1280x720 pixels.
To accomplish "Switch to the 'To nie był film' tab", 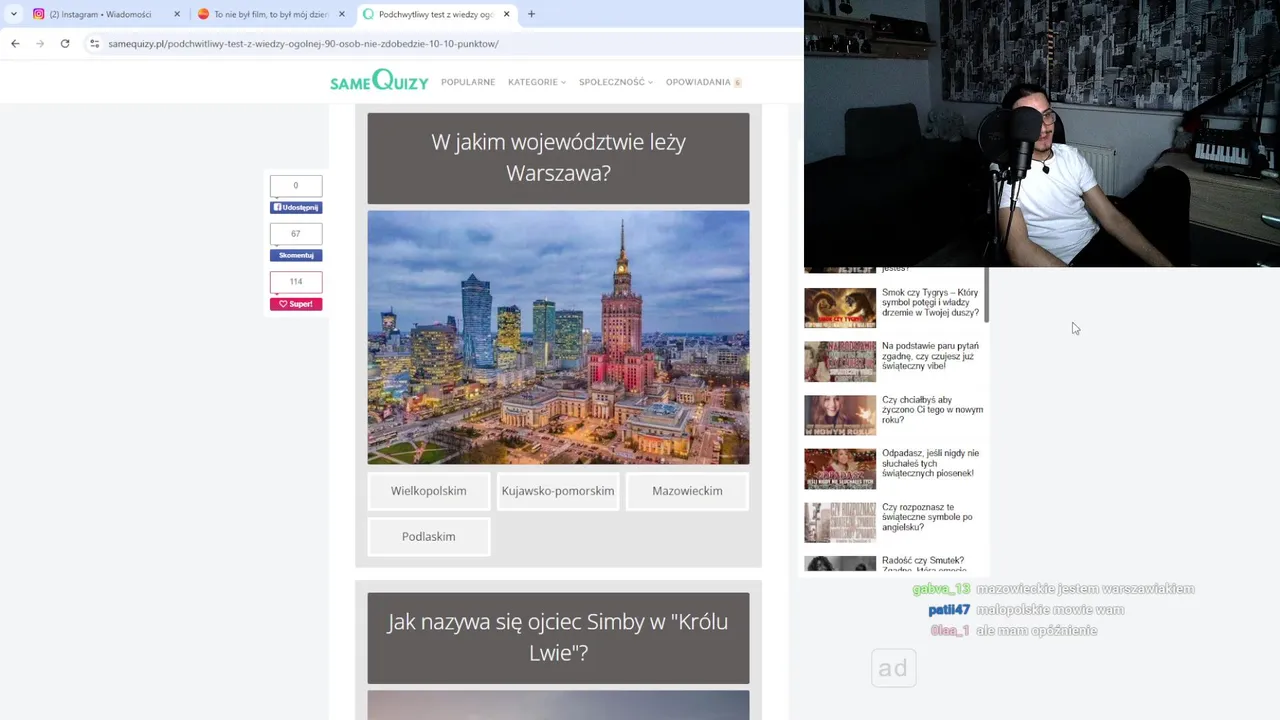I will click(271, 14).
